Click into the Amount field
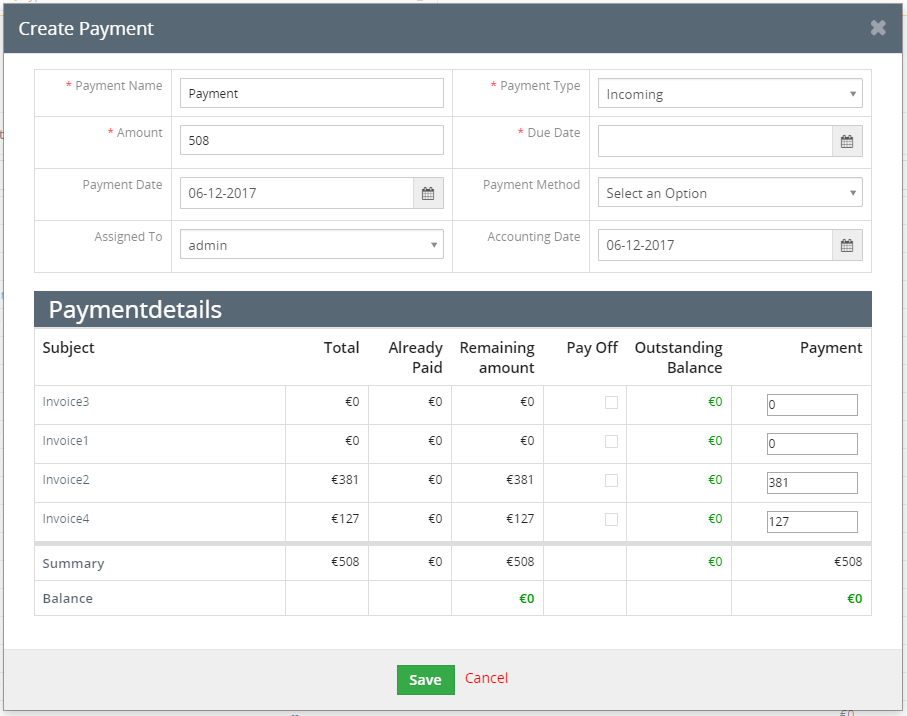Image resolution: width=907 pixels, height=716 pixels. (311, 141)
